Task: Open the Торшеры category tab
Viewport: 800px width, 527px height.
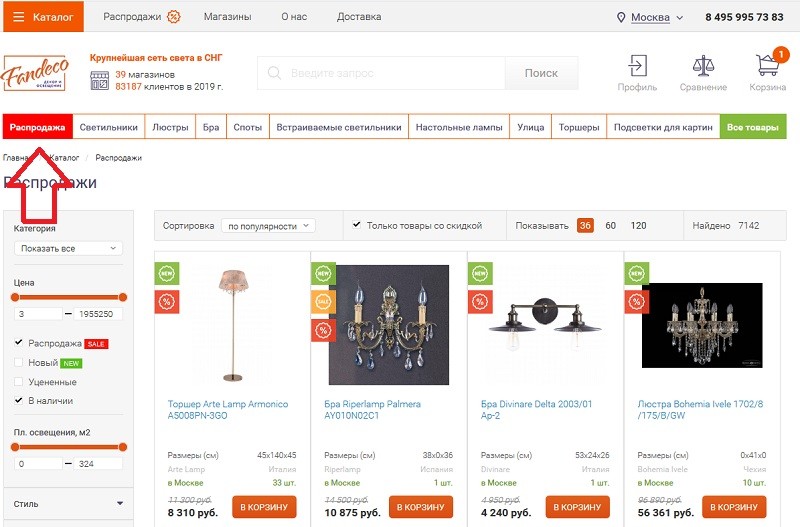Action: tap(579, 127)
